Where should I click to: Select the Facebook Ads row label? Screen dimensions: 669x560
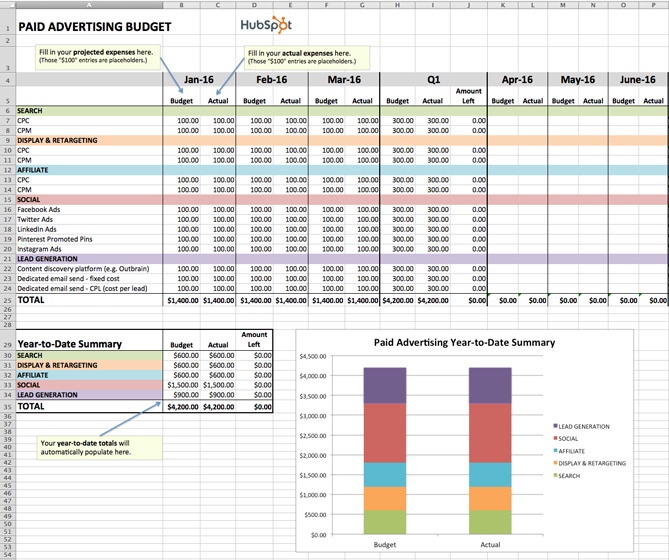point(42,209)
